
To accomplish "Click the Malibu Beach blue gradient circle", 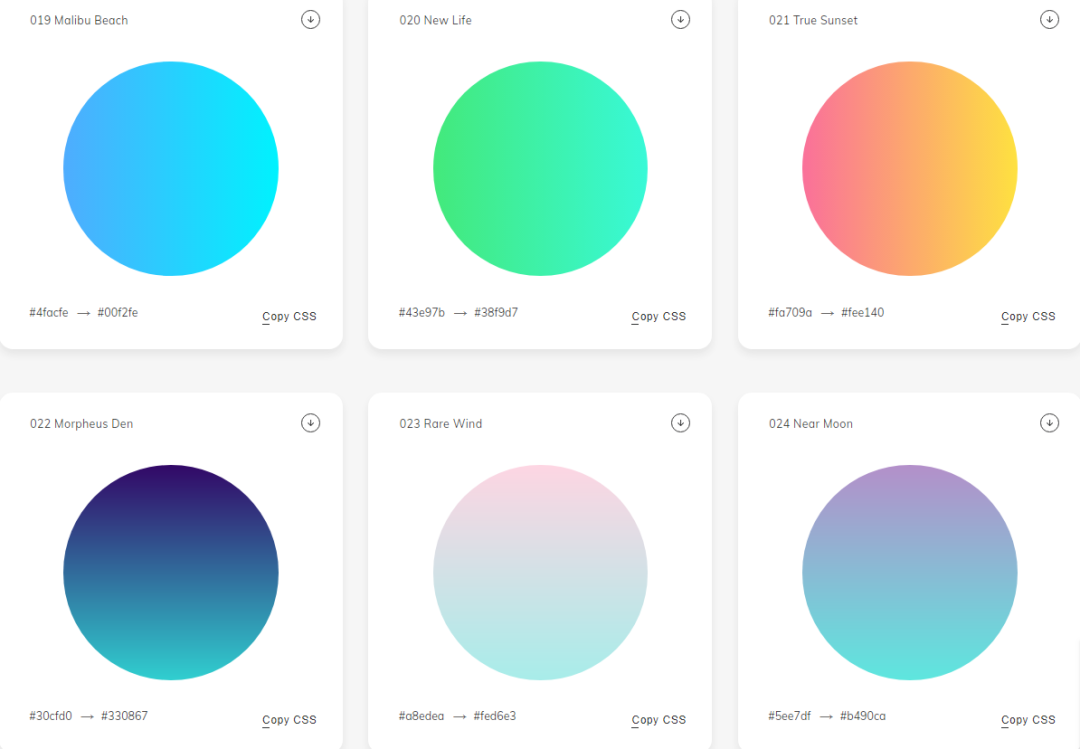I will 171,169.
